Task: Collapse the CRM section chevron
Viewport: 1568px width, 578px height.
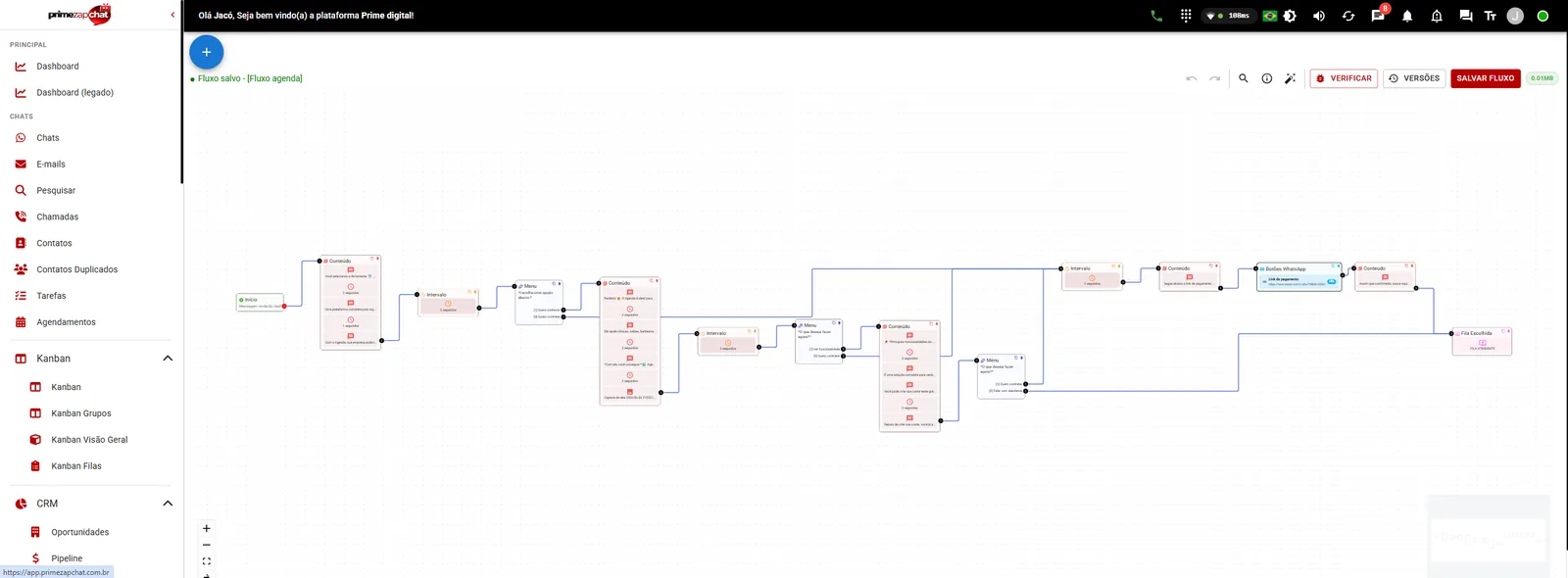Action: [168, 504]
